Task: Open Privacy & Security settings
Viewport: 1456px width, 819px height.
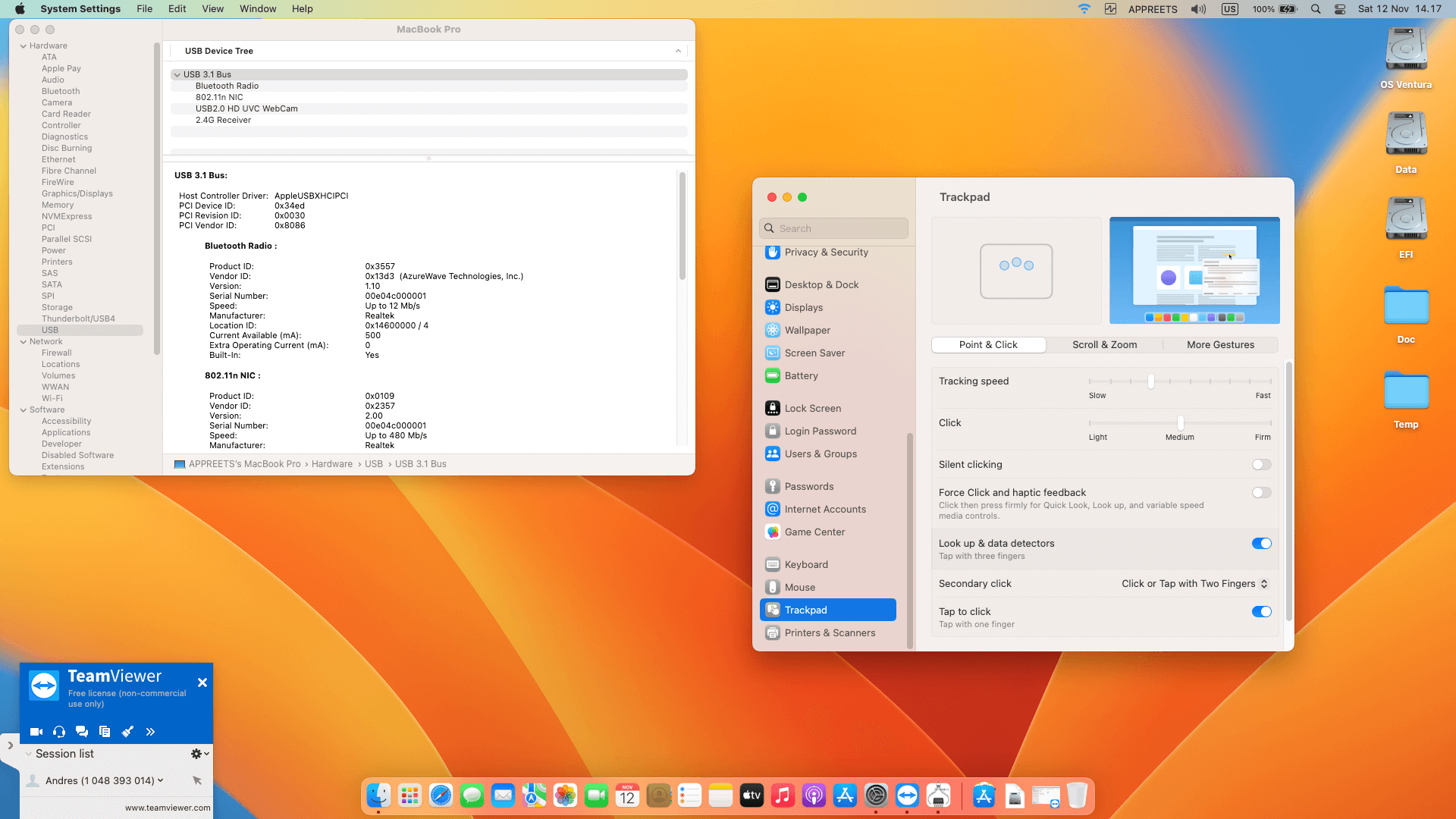Action: pyautogui.click(x=828, y=252)
